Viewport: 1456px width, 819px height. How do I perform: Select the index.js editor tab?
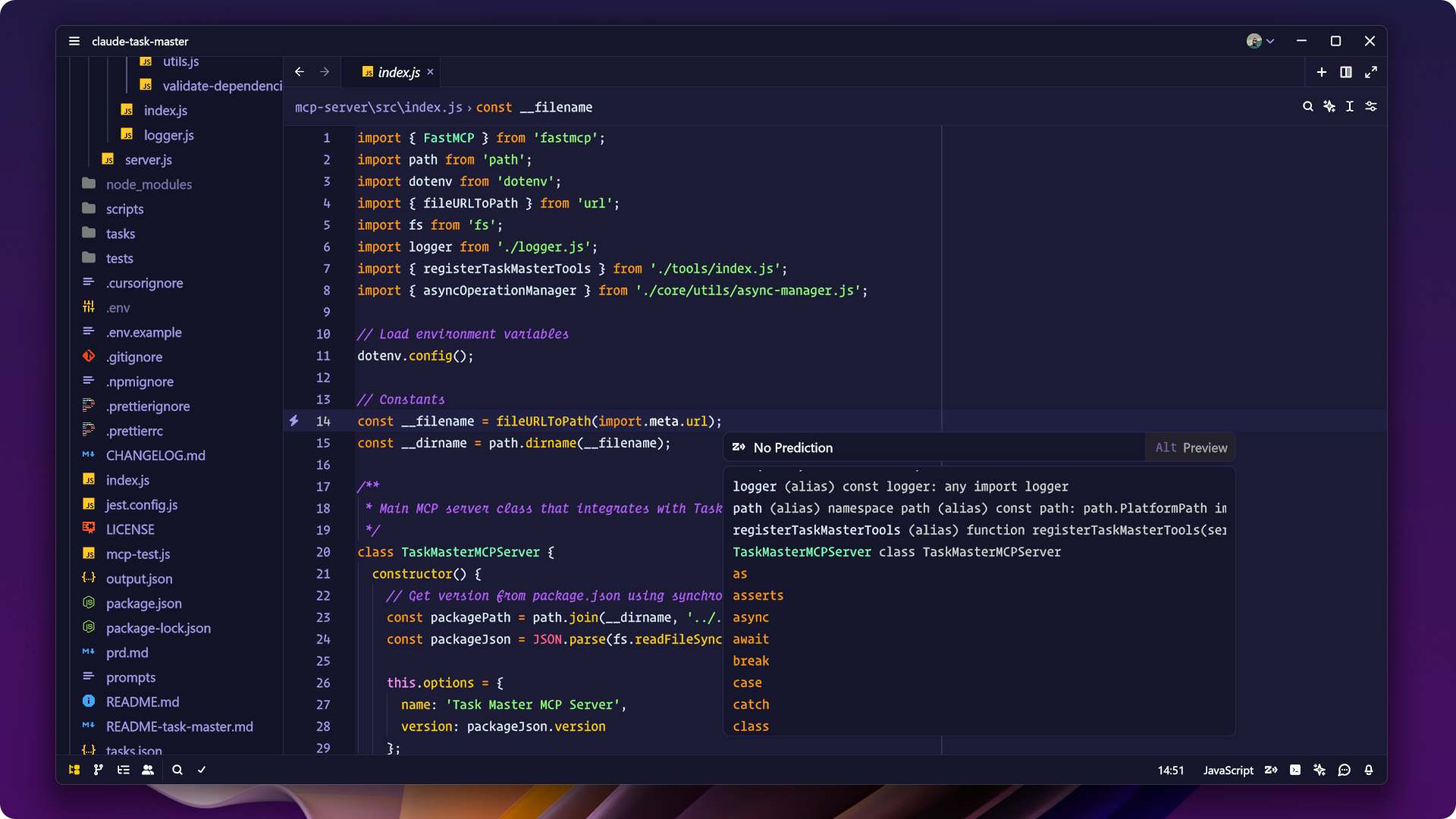pyautogui.click(x=391, y=72)
